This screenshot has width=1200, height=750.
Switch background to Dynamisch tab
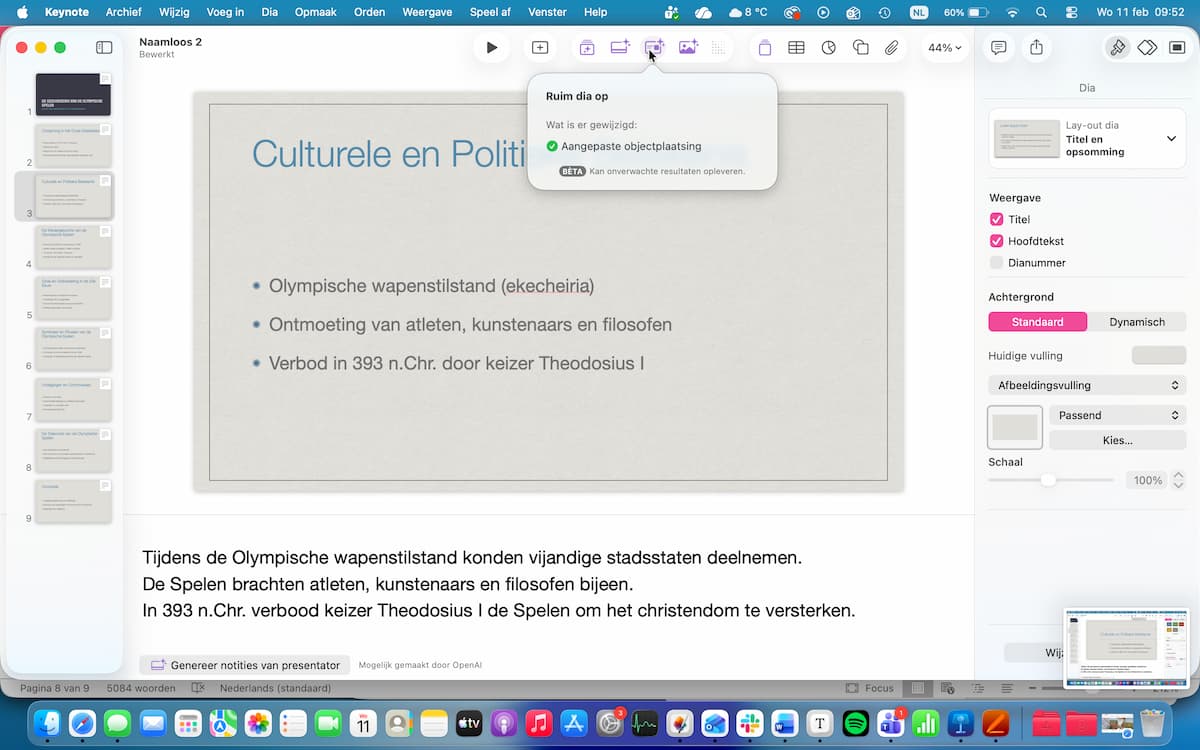pyautogui.click(x=1137, y=322)
